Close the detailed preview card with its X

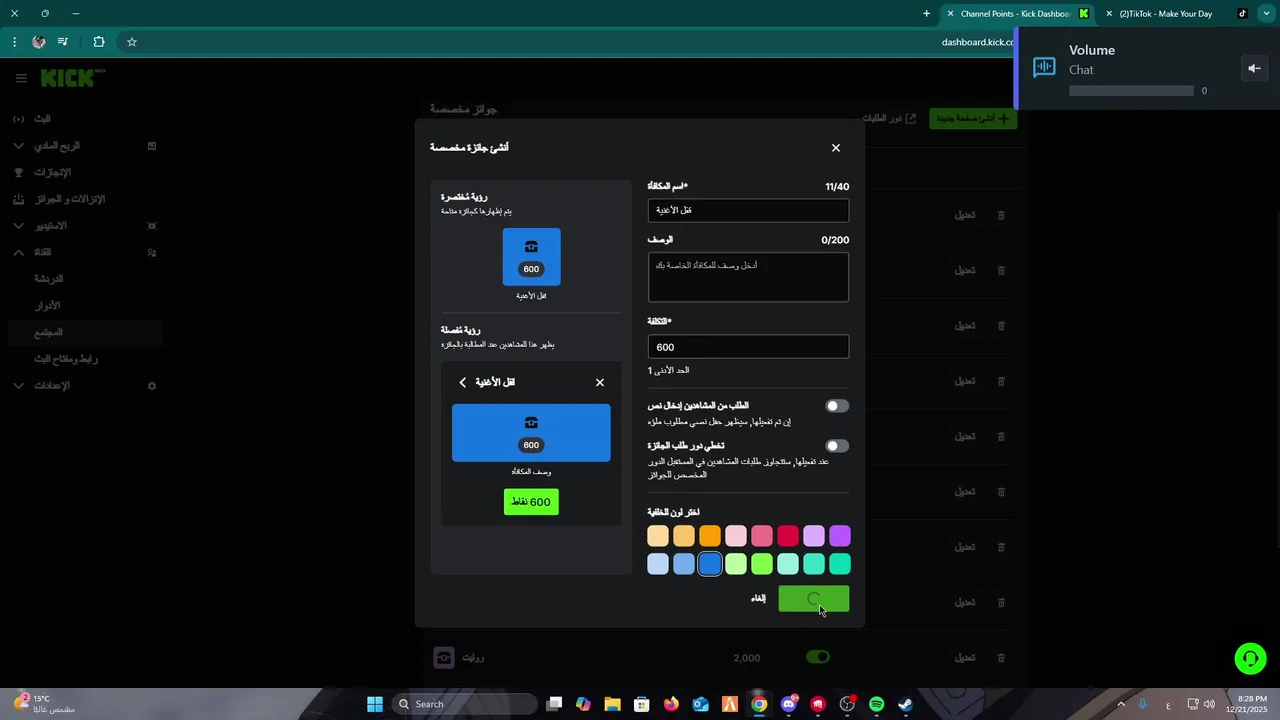600,383
